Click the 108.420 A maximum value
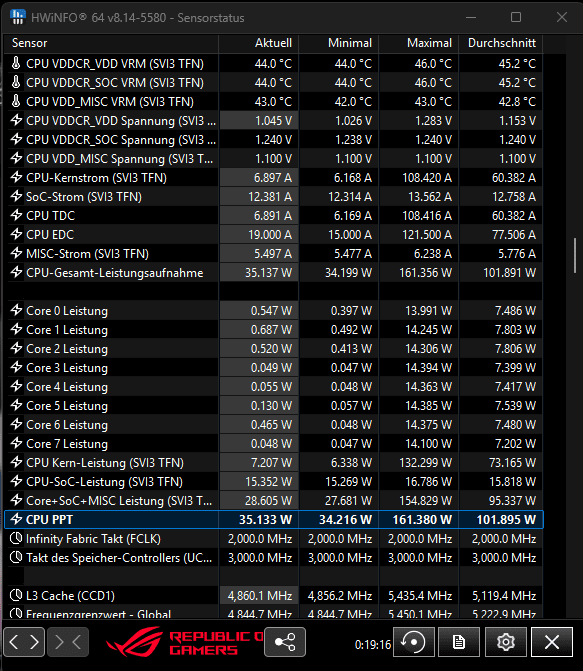Viewport: 583px width, 671px height. click(427, 178)
